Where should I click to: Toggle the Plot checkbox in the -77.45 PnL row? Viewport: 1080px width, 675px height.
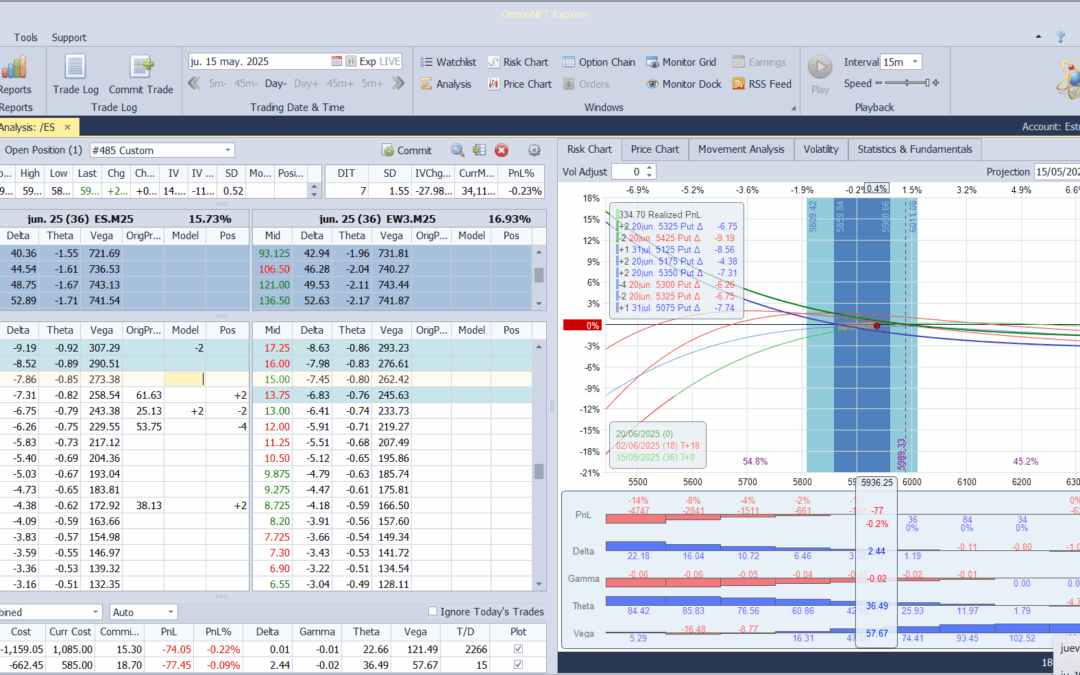(x=518, y=665)
